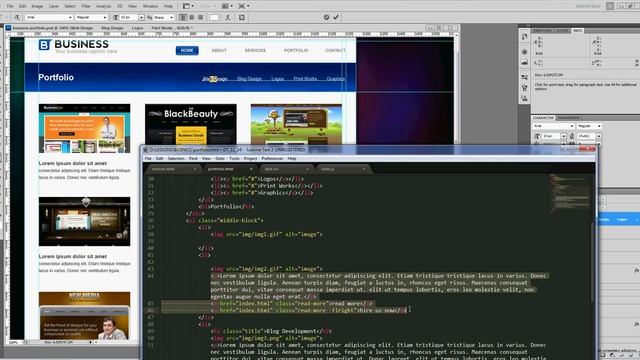
Task: Click line 44 in the Sublime Text gutter
Action: (x=151, y=276)
